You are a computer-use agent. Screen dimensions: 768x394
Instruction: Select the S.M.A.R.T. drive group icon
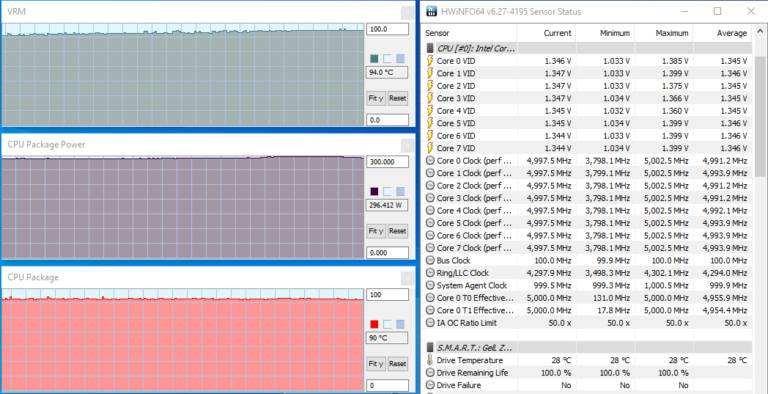click(430, 347)
